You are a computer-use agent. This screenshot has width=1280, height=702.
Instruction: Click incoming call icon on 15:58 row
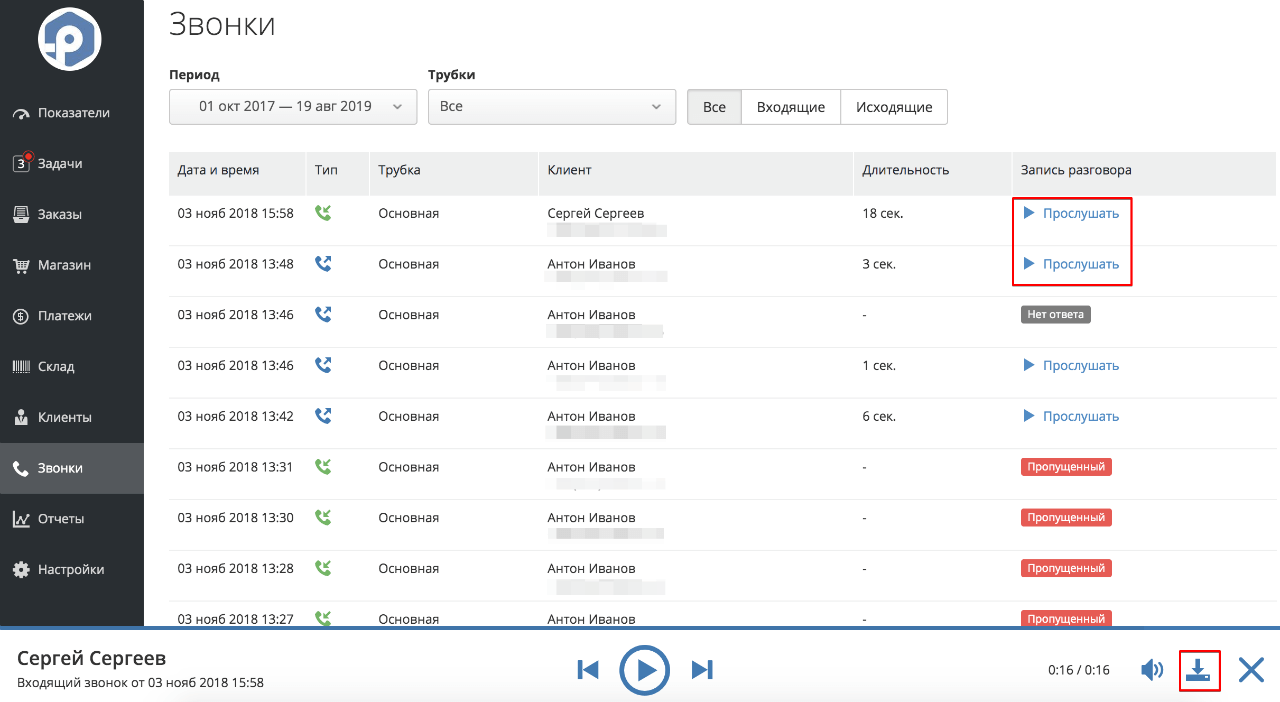tap(323, 213)
